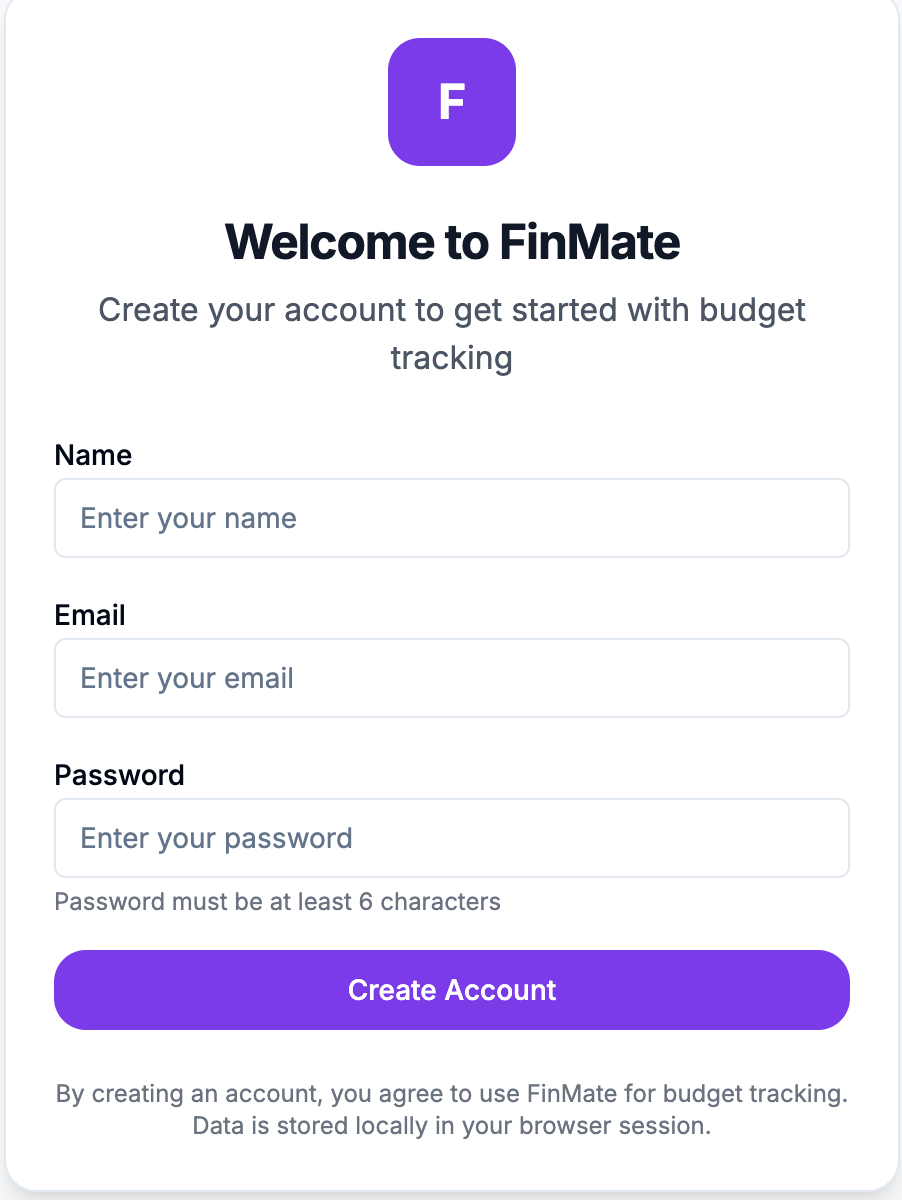Click the 'Data is stored locally' notice
Viewport: 902px width, 1200px height.
pos(452,1126)
